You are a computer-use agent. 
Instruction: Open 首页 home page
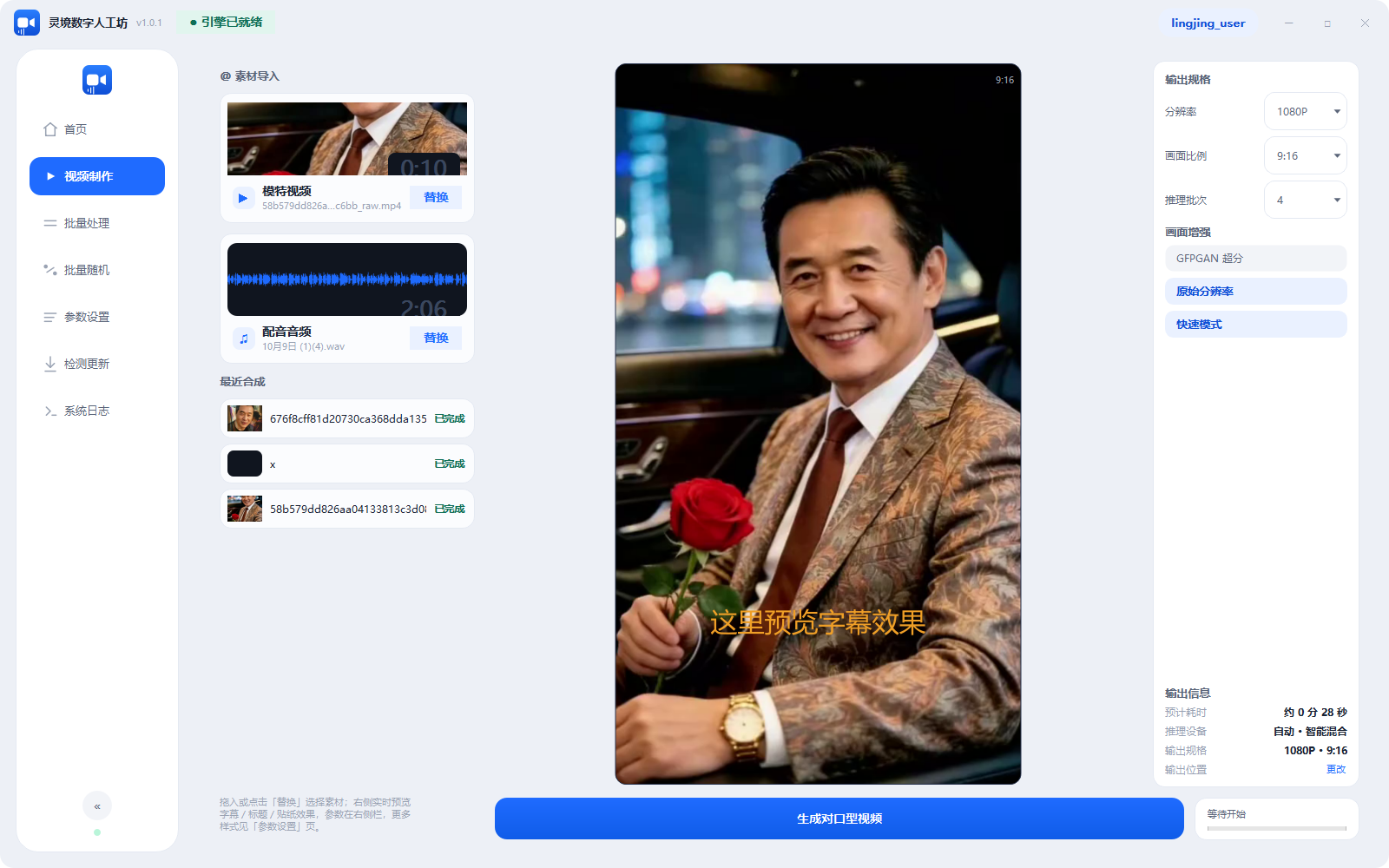tap(97, 129)
